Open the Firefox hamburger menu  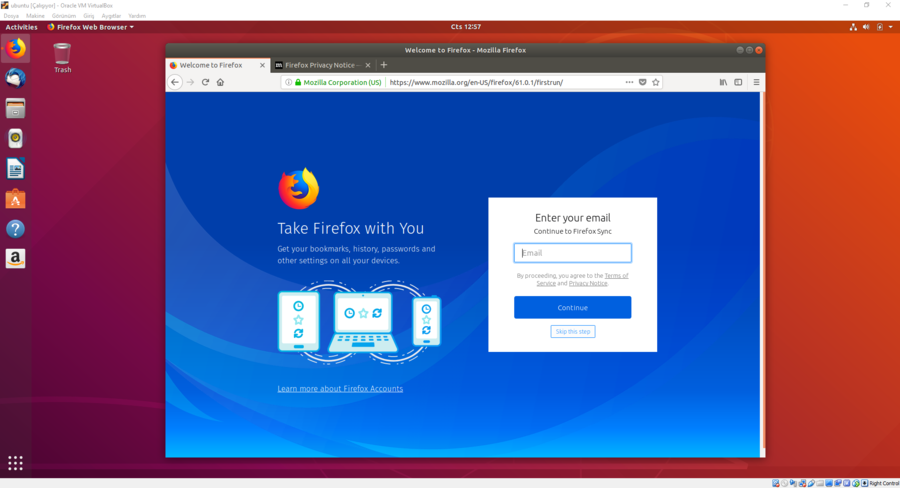756,82
